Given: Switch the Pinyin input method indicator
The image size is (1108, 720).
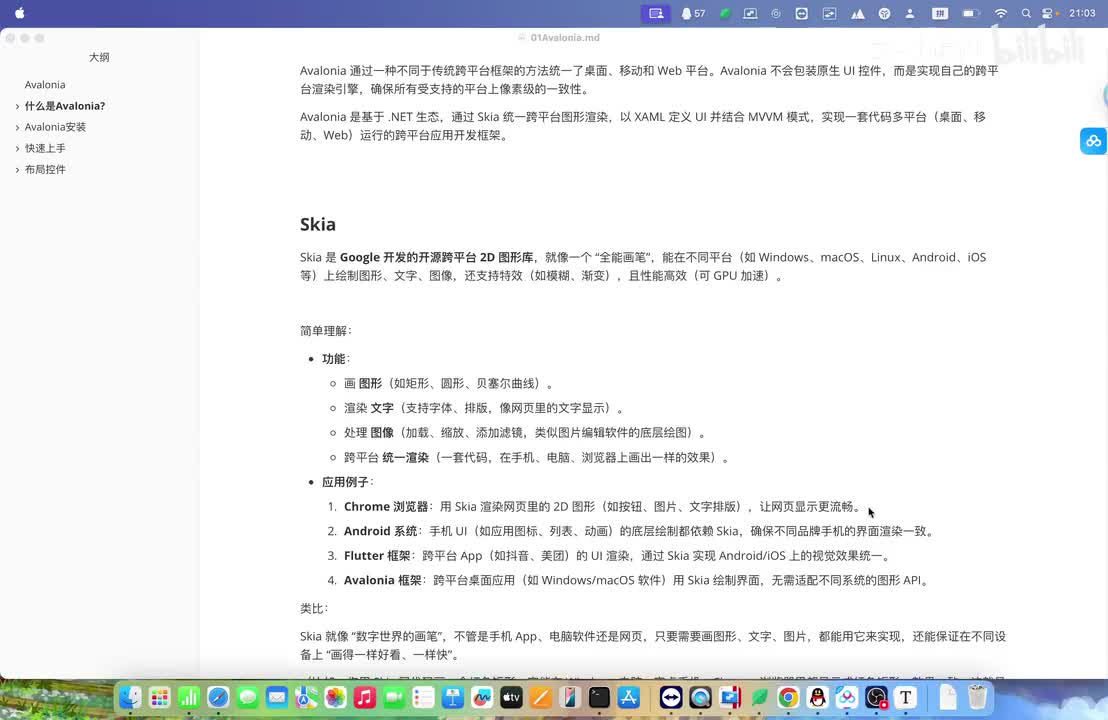Looking at the screenshot, I should coord(940,13).
